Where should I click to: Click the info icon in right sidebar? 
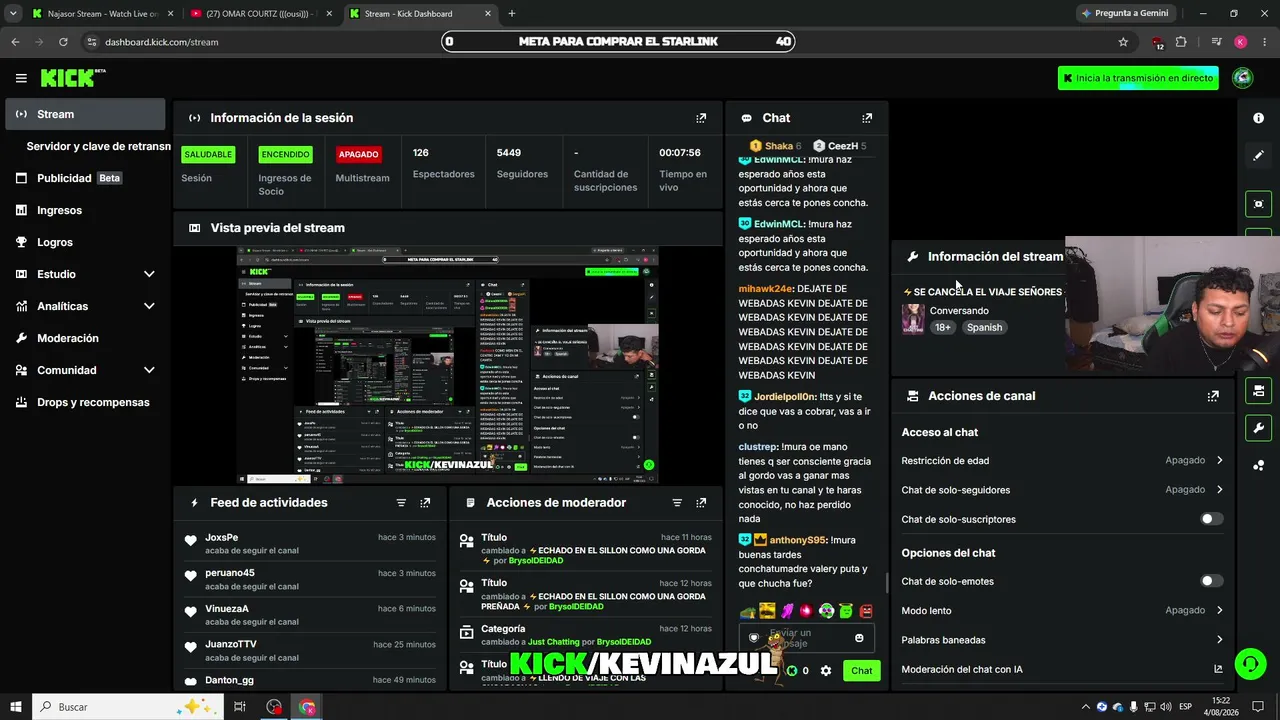pos(1258,118)
